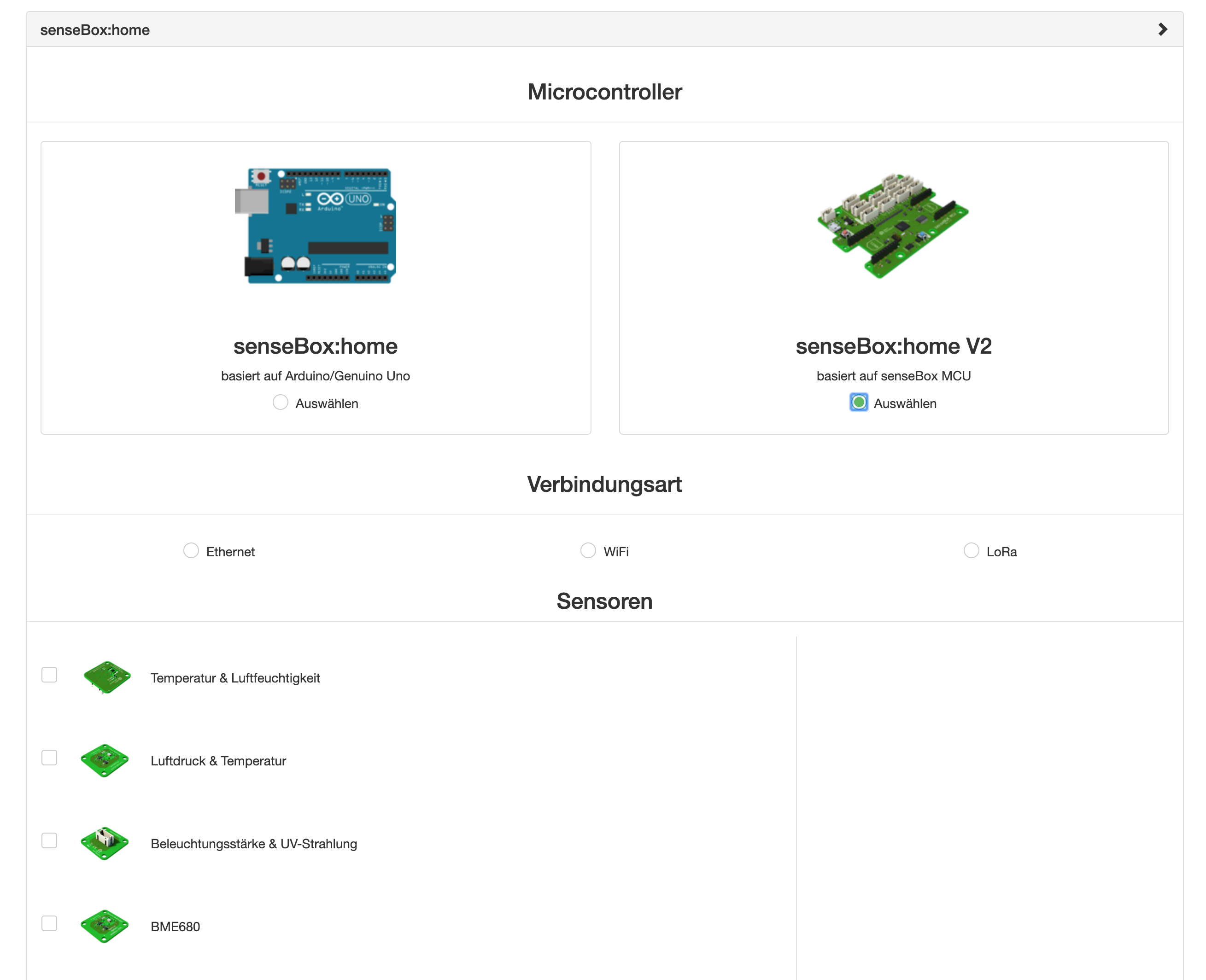The height and width of the screenshot is (980, 1206).
Task: Check the BME680 sensor checkbox
Action: tap(50, 923)
